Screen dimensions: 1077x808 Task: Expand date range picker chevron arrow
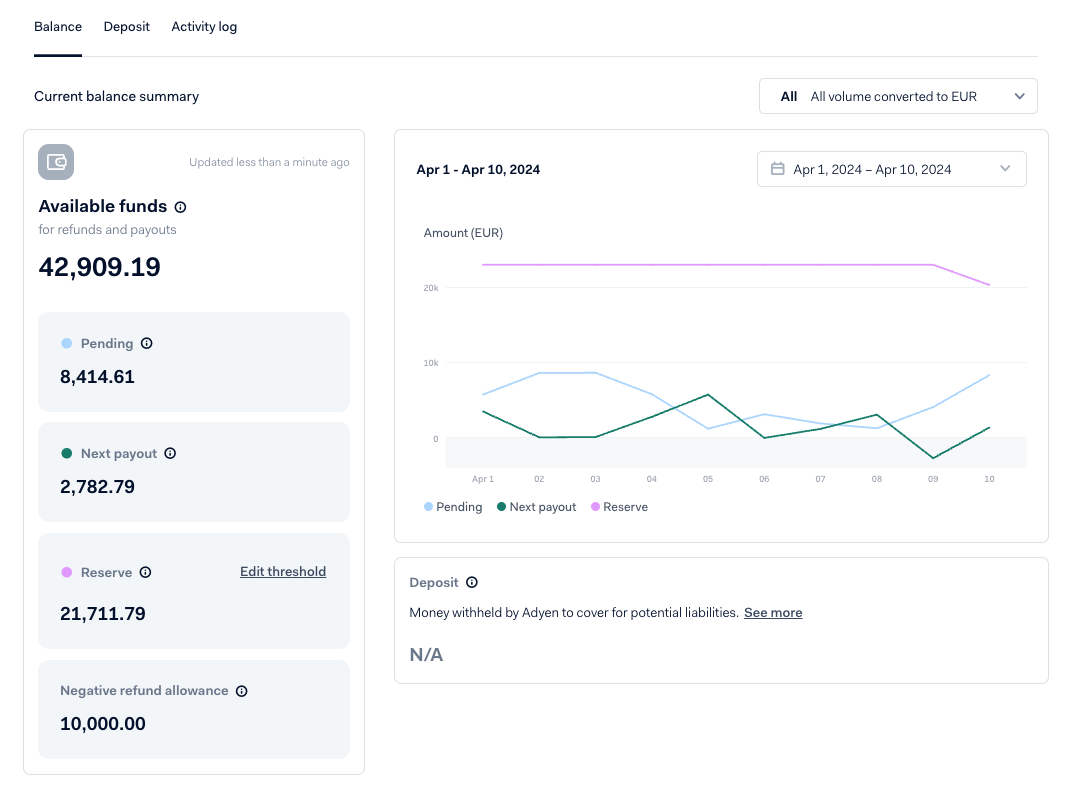(1005, 170)
